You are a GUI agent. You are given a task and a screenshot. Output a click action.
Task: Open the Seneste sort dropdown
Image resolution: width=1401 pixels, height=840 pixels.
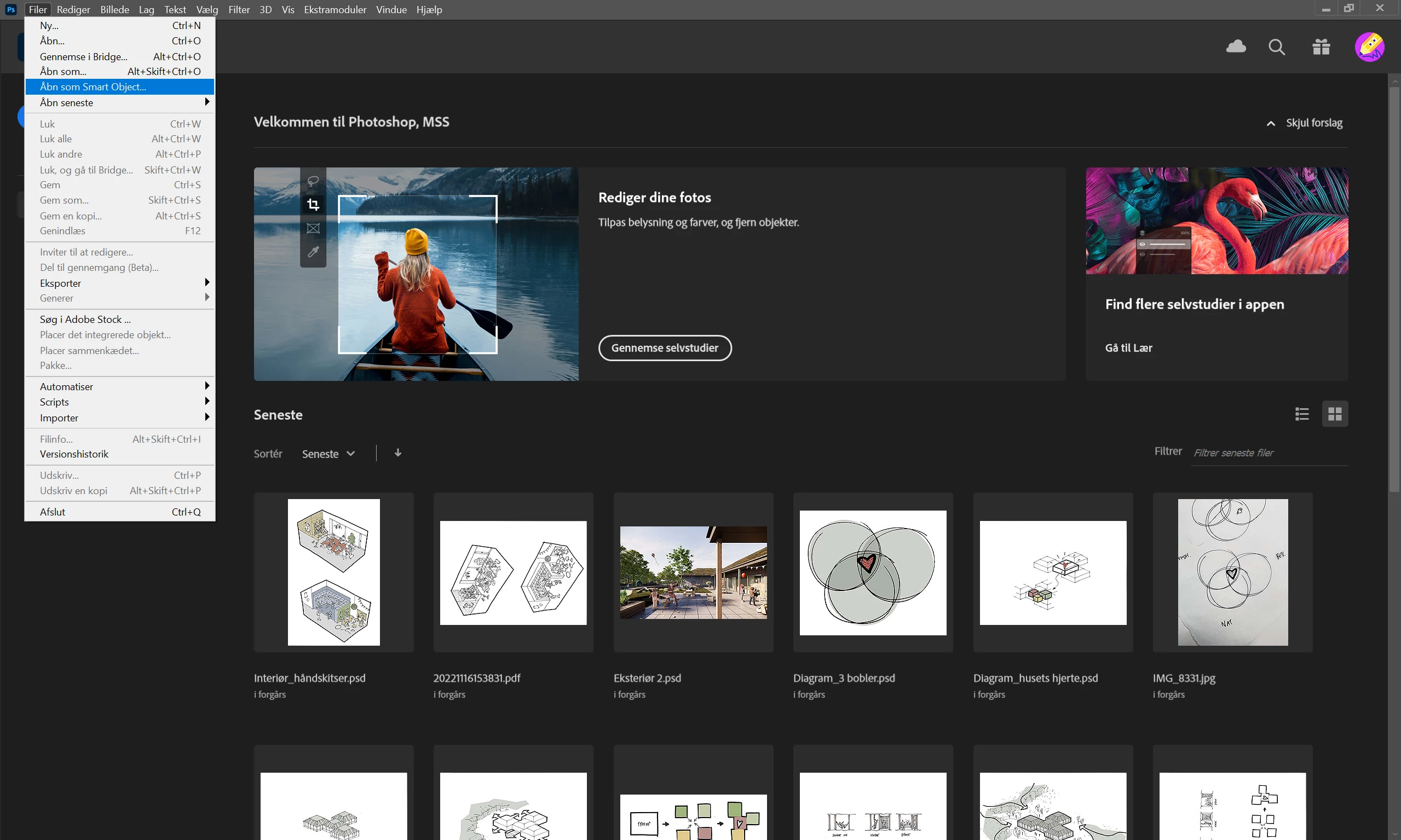(328, 454)
